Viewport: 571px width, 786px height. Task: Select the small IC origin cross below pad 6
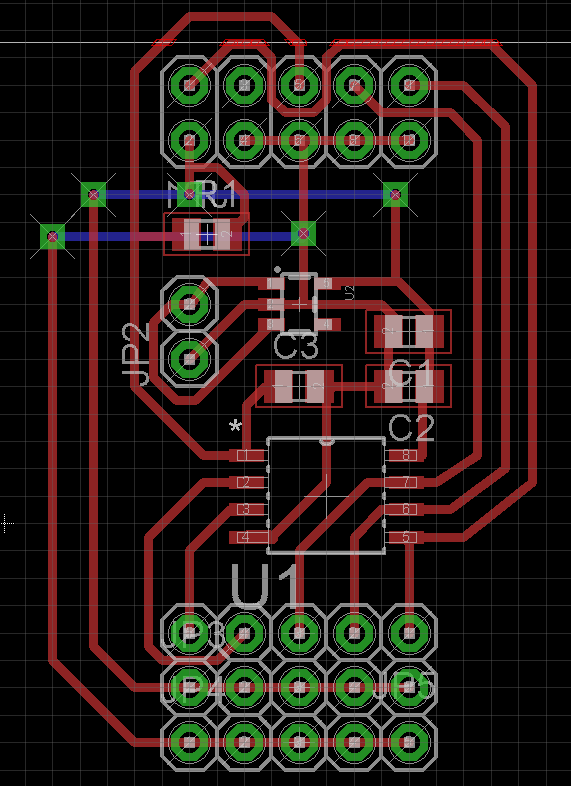click(x=299, y=304)
